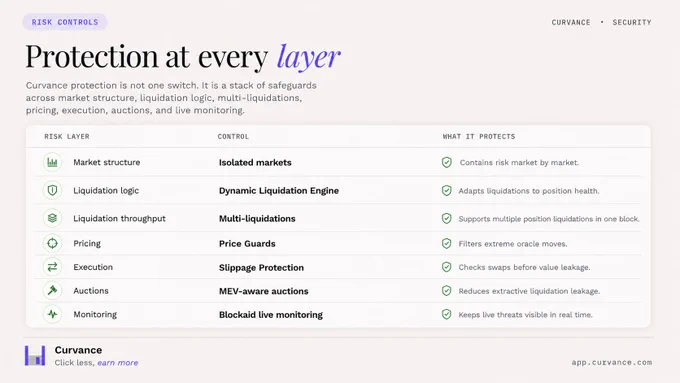
Task: Open the earn more link
Action: pos(118,363)
